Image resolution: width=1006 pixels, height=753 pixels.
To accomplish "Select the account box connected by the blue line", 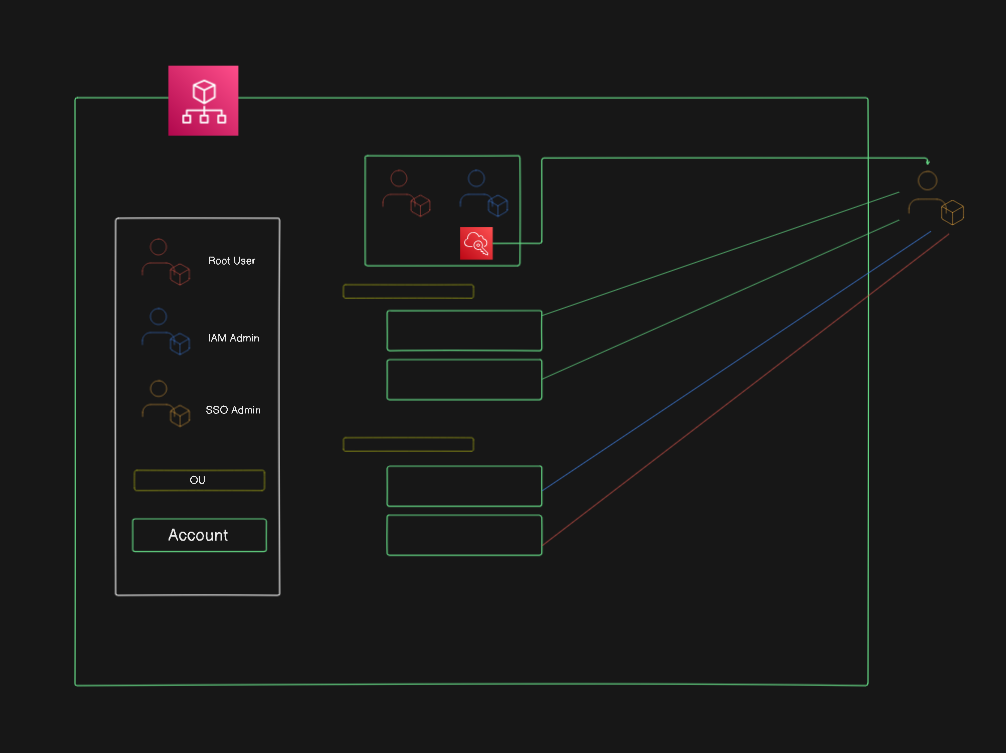I will tap(465, 486).
